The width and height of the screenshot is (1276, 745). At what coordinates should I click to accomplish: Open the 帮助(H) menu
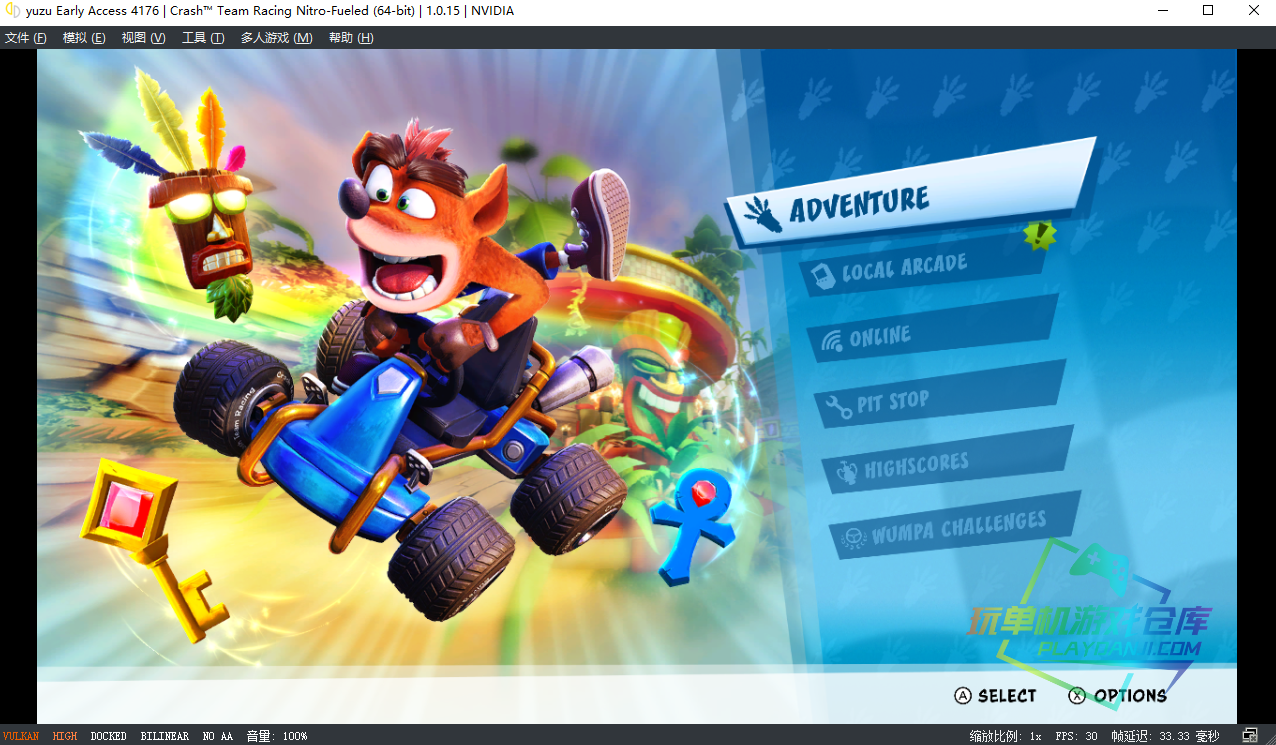tap(351, 38)
